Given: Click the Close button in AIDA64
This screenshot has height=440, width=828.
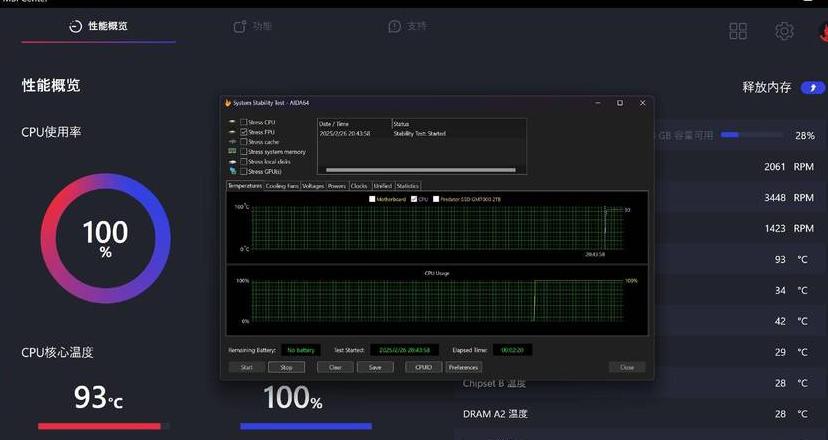Looking at the screenshot, I should tap(627, 367).
